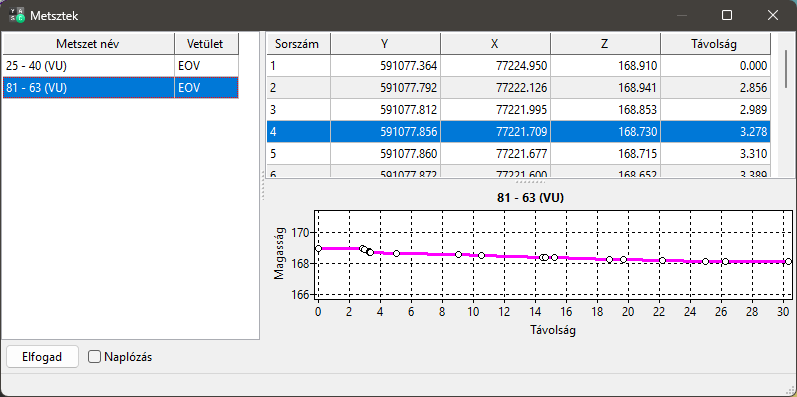The image size is (797, 397).
Task: Click the Távolság column header
Action: tap(715, 44)
